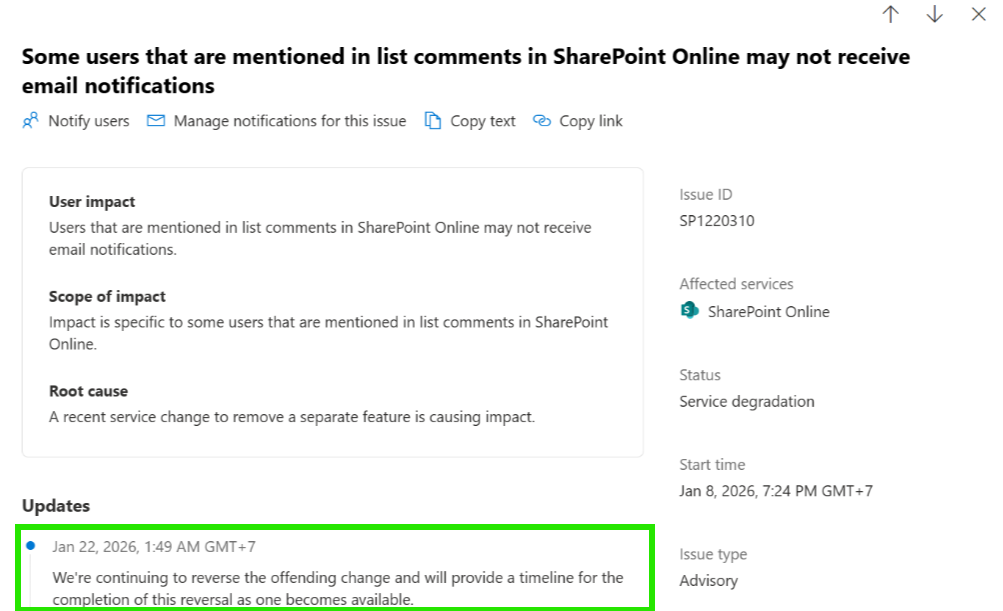Click the user impact description paragraph
This screenshot has height=611, width=1003.
320,239
